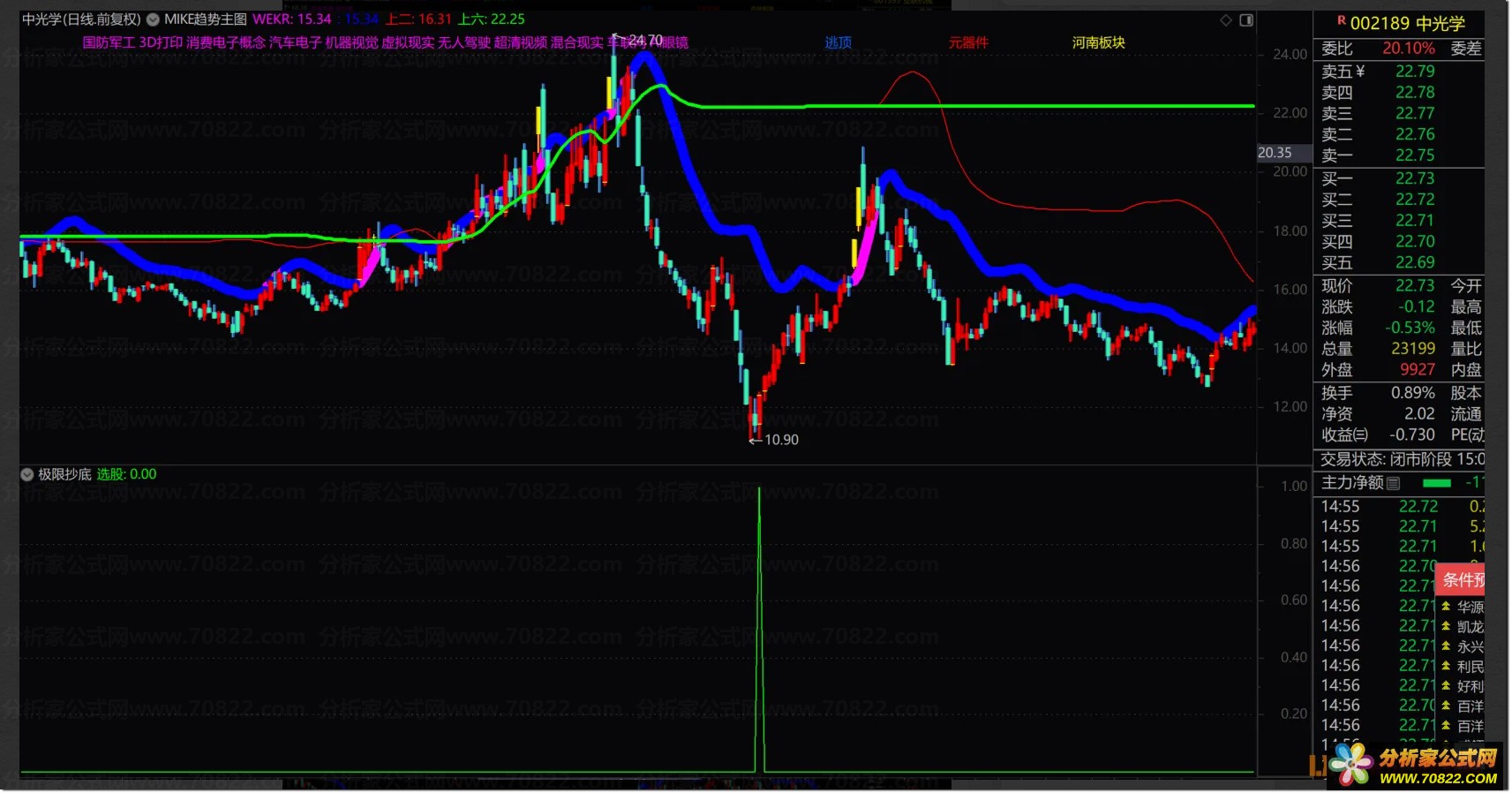Click the stock title 002189 中光学

[x=1407, y=23]
